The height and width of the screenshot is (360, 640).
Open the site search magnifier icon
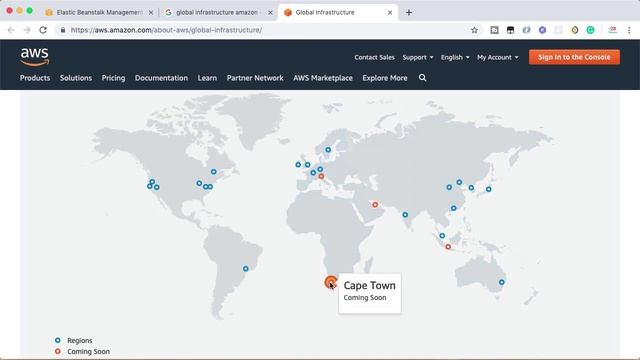(422, 78)
